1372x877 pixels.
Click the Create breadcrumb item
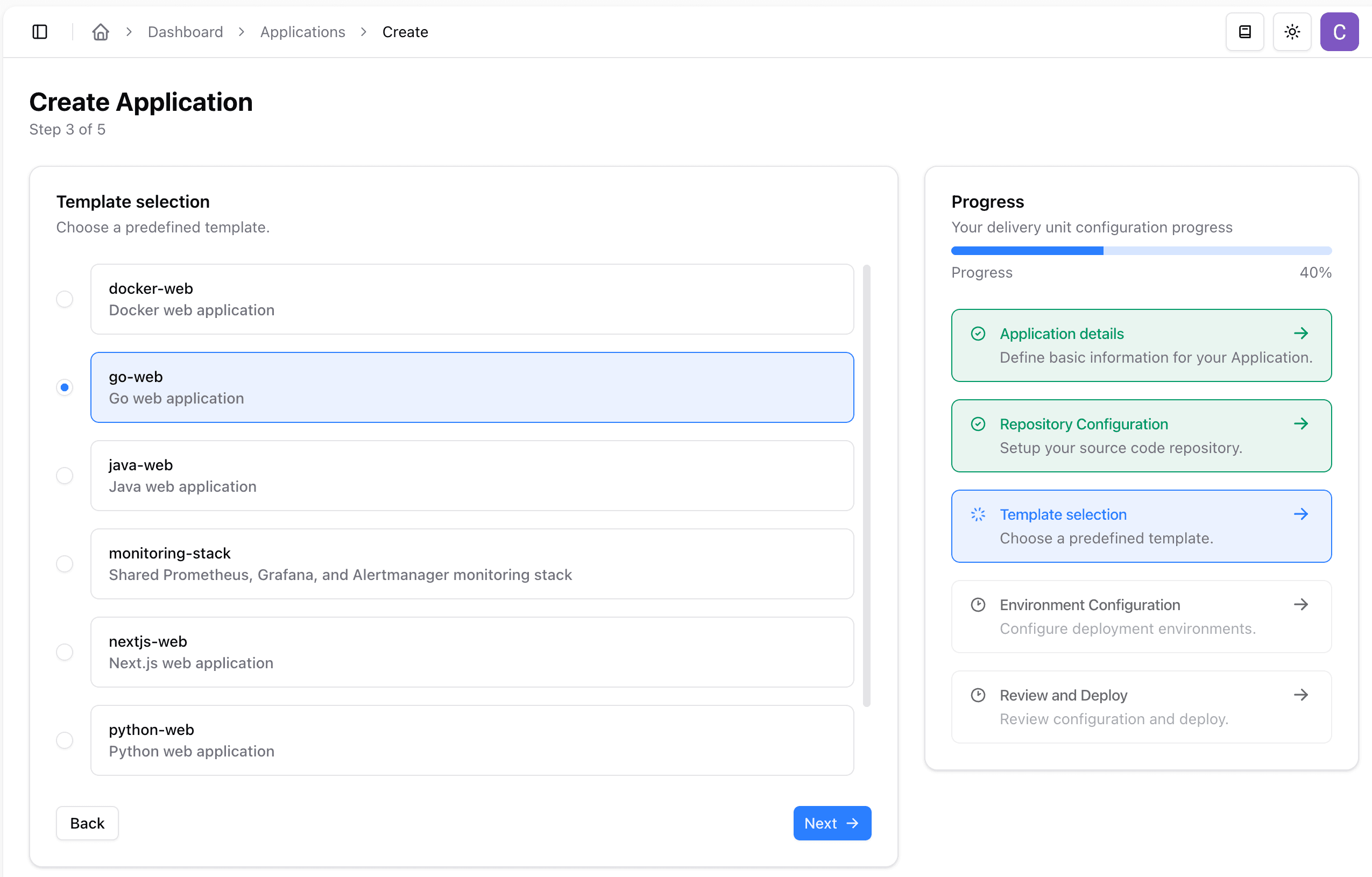tap(405, 32)
